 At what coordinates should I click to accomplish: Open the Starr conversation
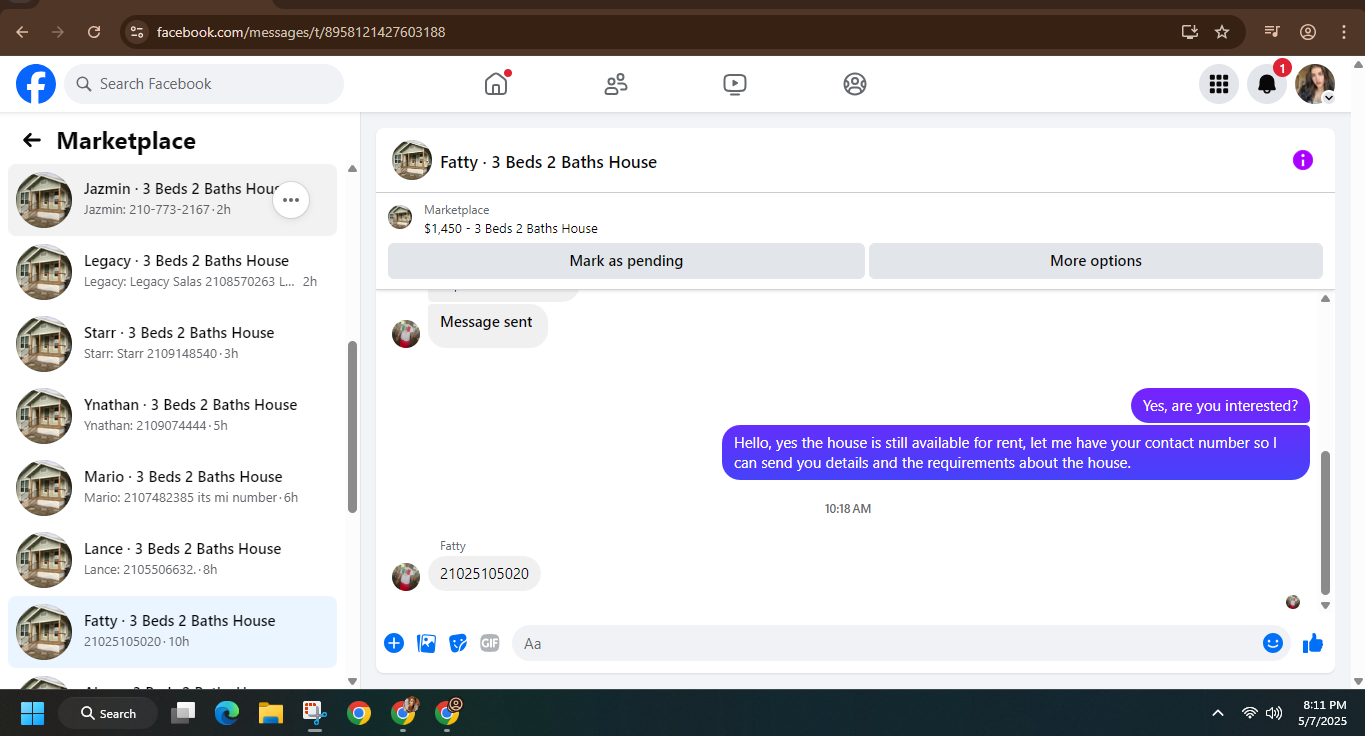[172, 344]
